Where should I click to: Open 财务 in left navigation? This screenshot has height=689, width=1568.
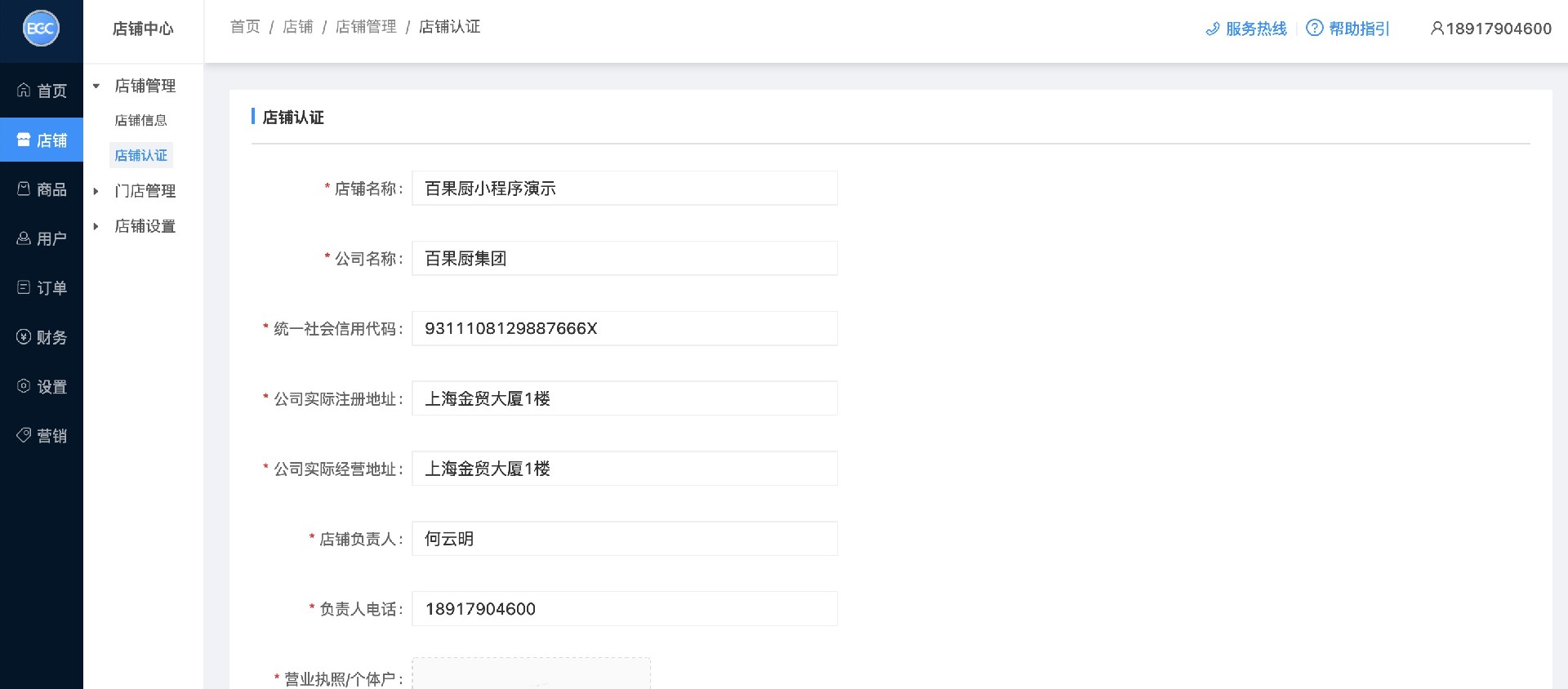click(x=42, y=337)
